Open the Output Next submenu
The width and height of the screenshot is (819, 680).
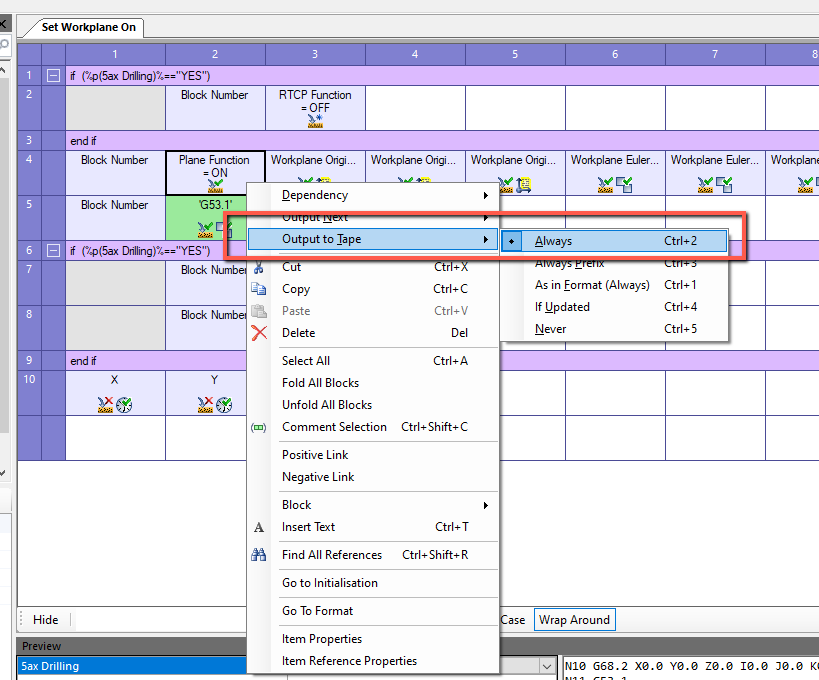[x=373, y=217]
